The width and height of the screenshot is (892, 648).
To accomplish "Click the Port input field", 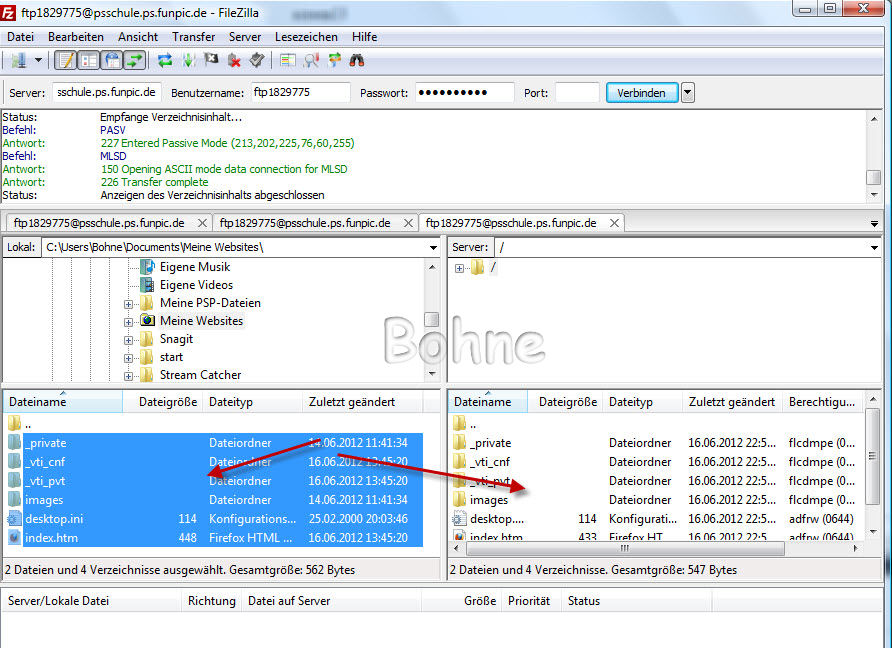I will click(x=577, y=93).
